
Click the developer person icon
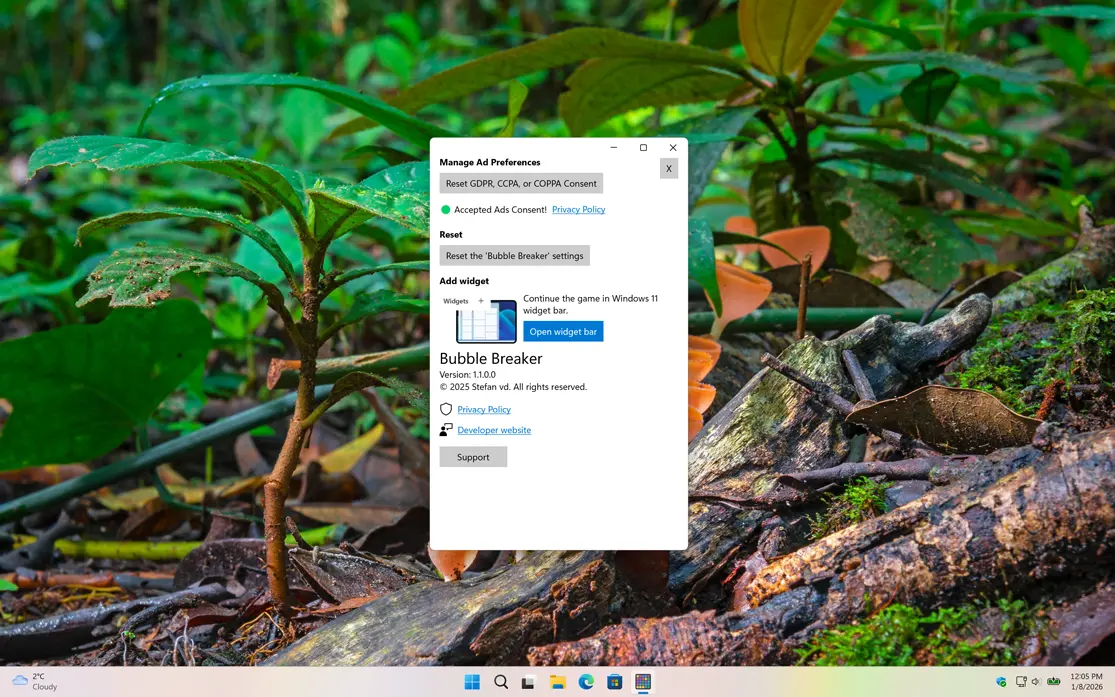(x=446, y=430)
